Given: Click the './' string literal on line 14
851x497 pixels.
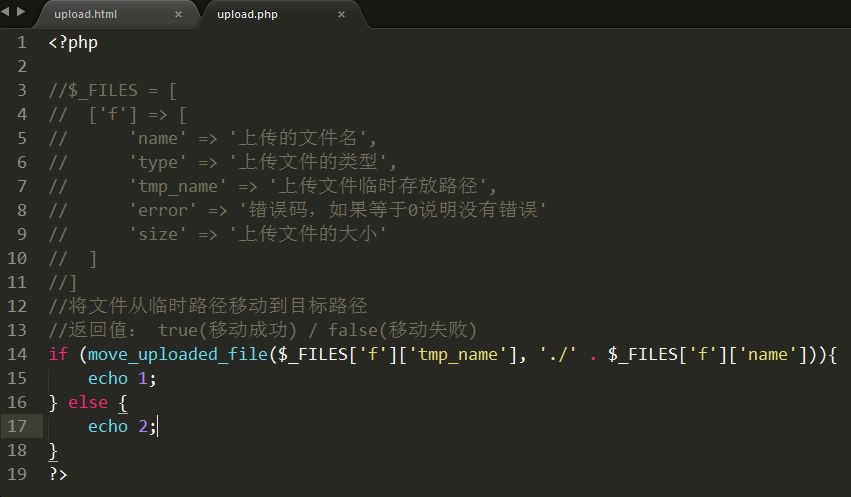Looking at the screenshot, I should (x=558, y=355).
